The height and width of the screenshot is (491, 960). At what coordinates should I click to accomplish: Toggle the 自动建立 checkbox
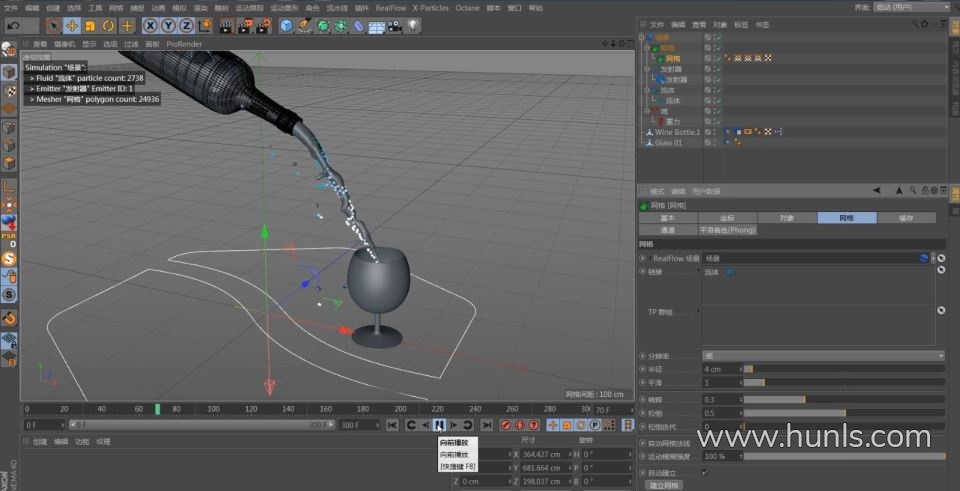[705, 472]
